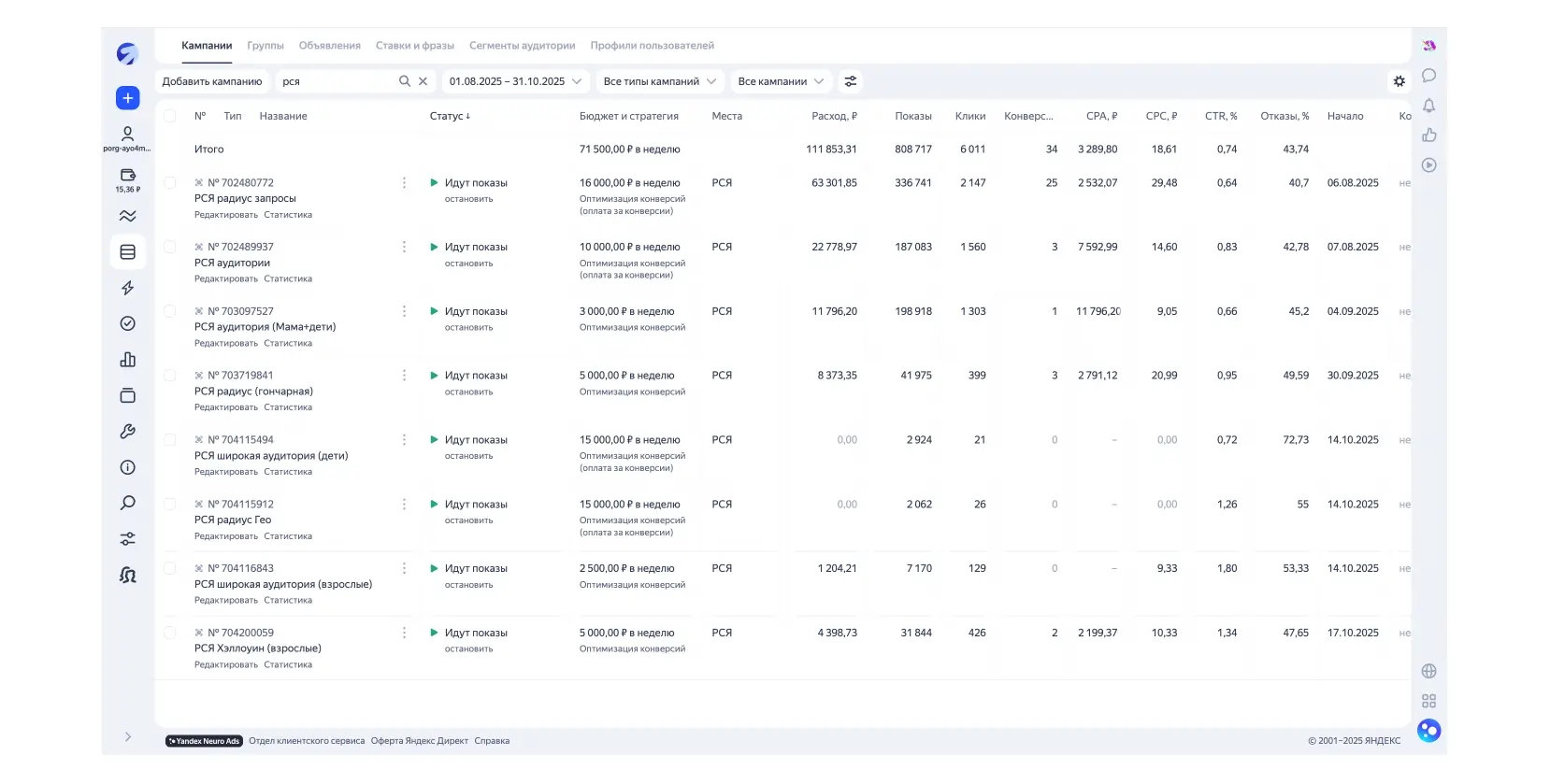This screenshot has width=1550, height=784.
Task: Select checkbox for campaign № 702480772
Action: [x=170, y=183]
